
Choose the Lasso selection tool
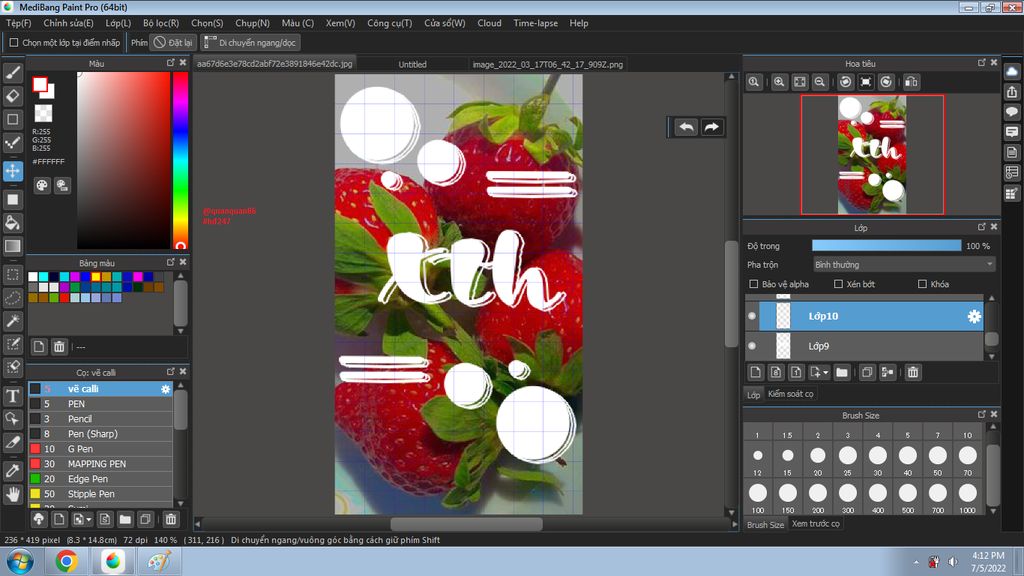point(12,298)
